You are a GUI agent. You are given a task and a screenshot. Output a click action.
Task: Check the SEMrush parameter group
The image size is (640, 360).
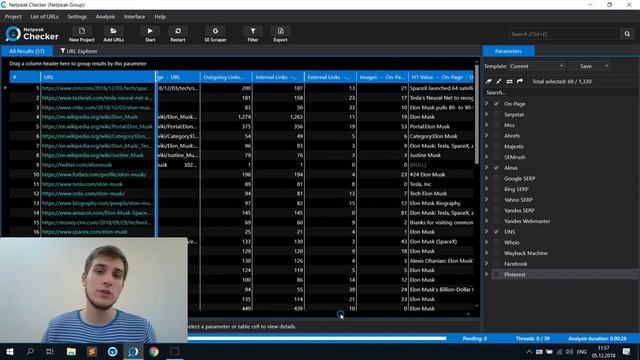pos(496,157)
